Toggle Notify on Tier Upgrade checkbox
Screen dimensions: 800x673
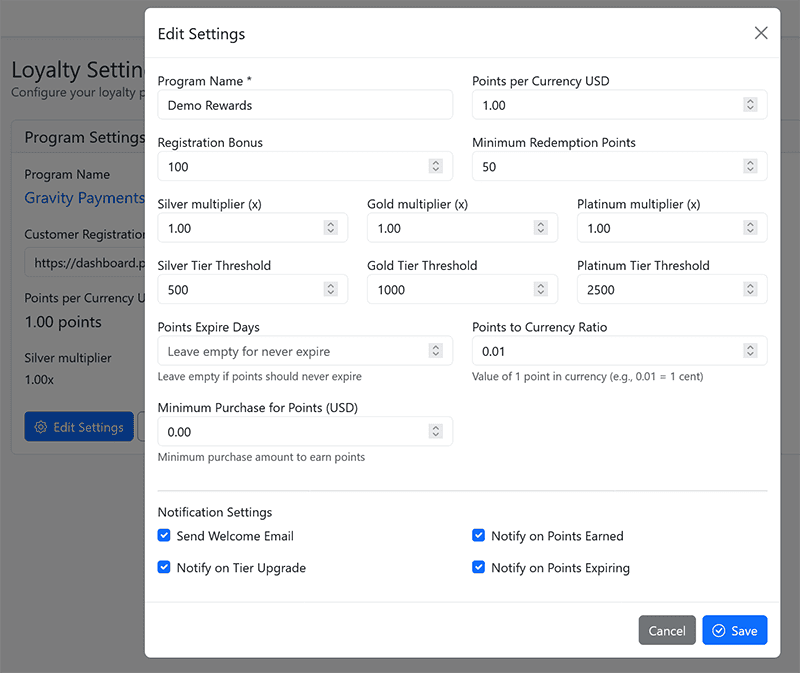coord(164,567)
